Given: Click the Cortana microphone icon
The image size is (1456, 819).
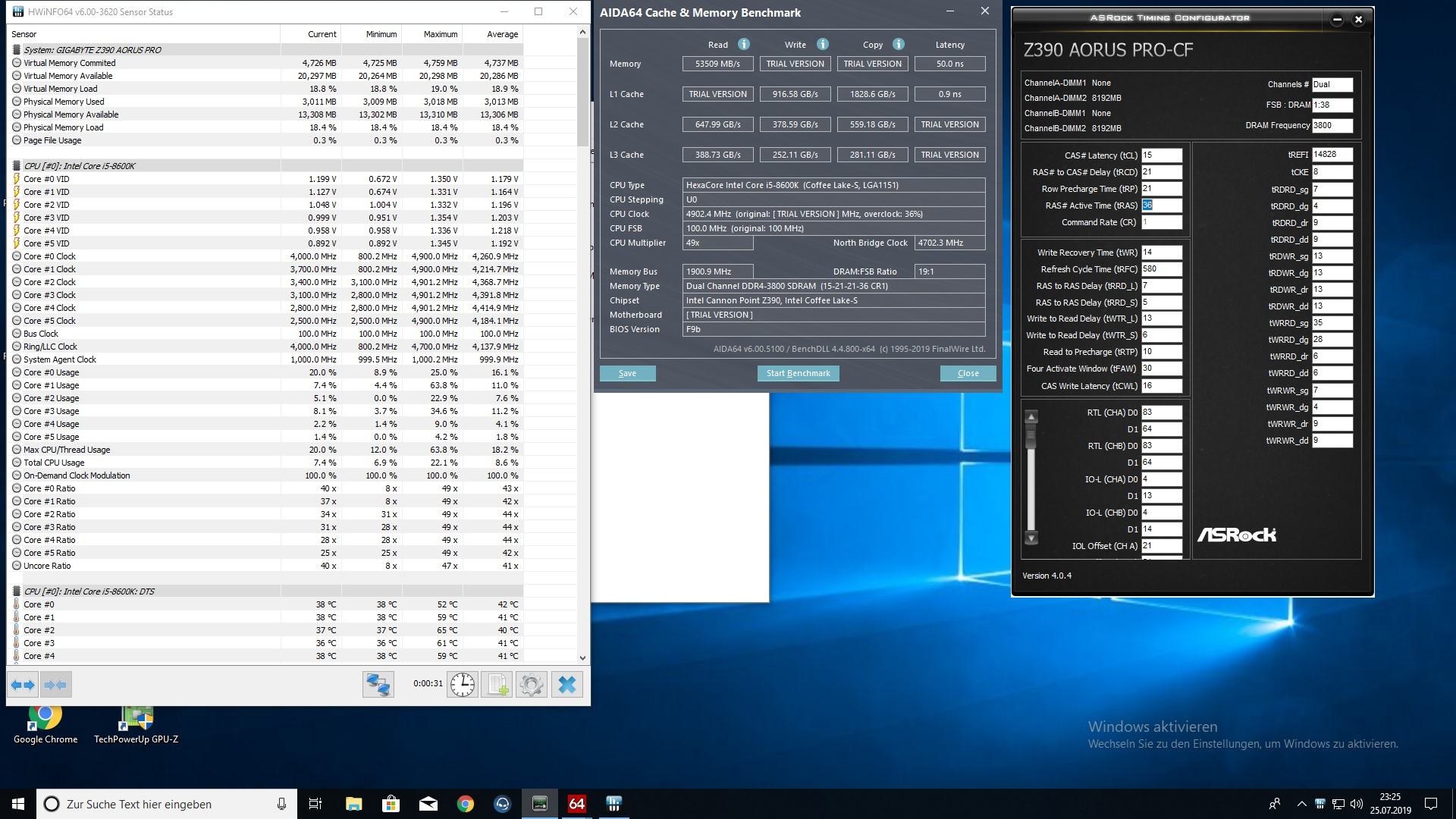Looking at the screenshot, I should tap(281, 804).
